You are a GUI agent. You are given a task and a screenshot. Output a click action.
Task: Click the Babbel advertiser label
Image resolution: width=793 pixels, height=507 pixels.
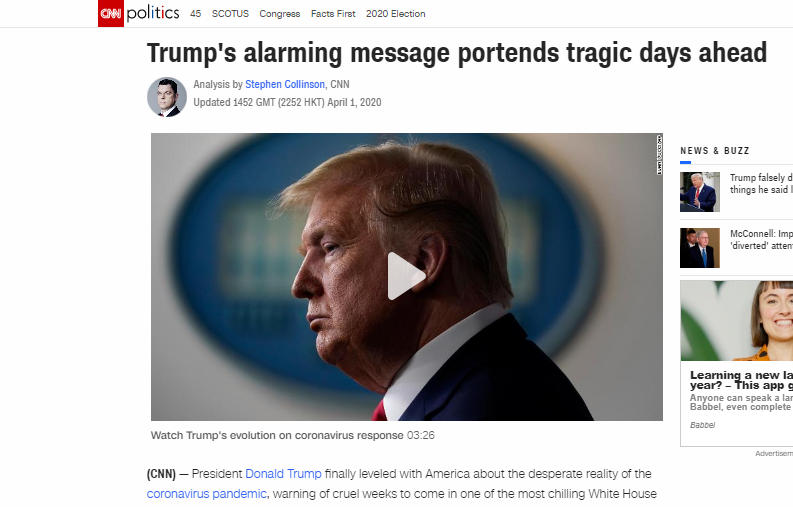pyautogui.click(x=702, y=425)
